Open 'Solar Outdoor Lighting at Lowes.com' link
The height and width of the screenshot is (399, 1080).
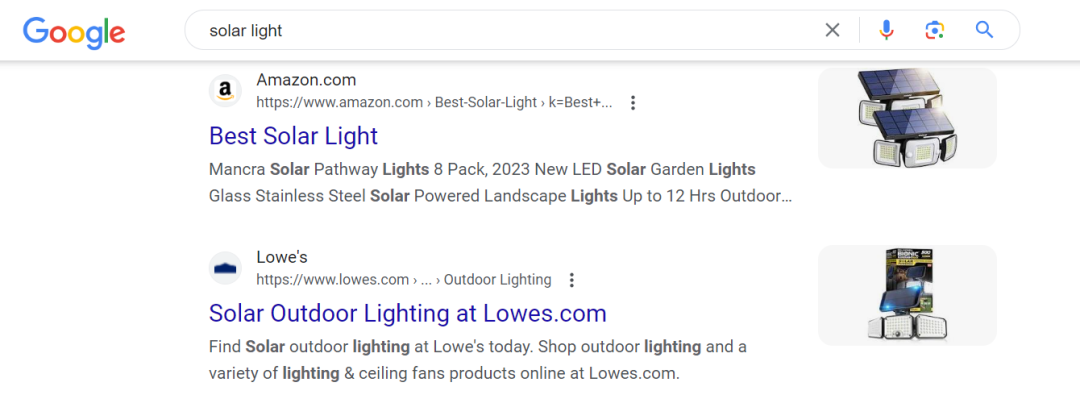click(408, 314)
